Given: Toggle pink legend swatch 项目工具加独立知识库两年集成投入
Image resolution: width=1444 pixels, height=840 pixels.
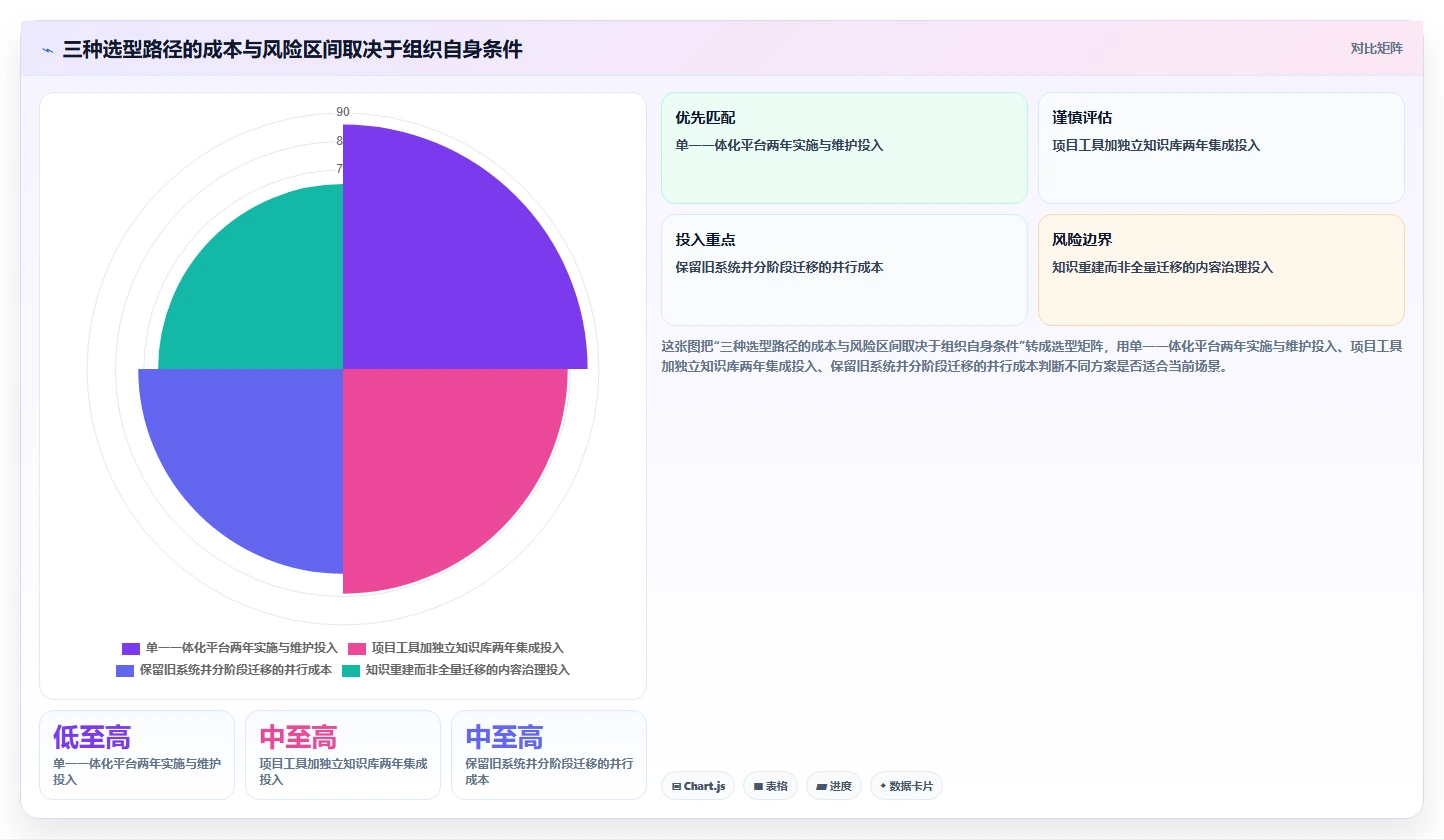Looking at the screenshot, I should pos(357,648).
